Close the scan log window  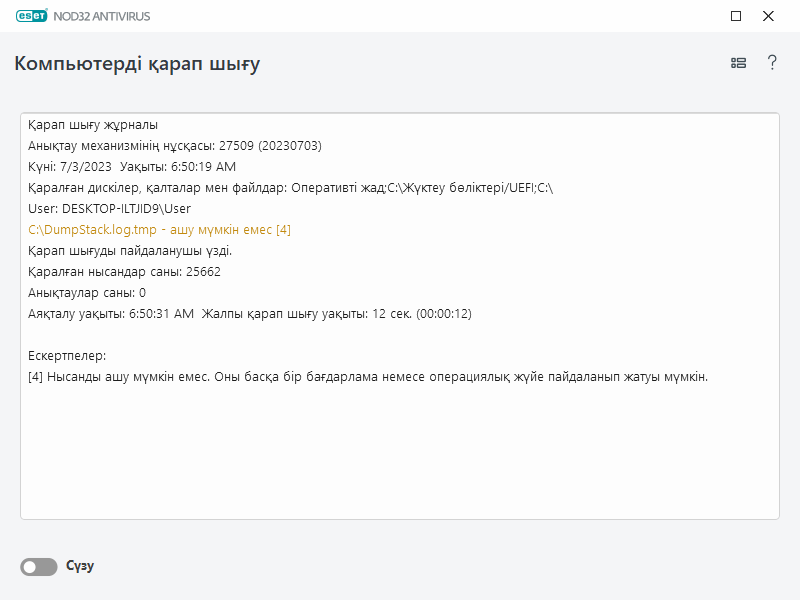click(x=768, y=16)
